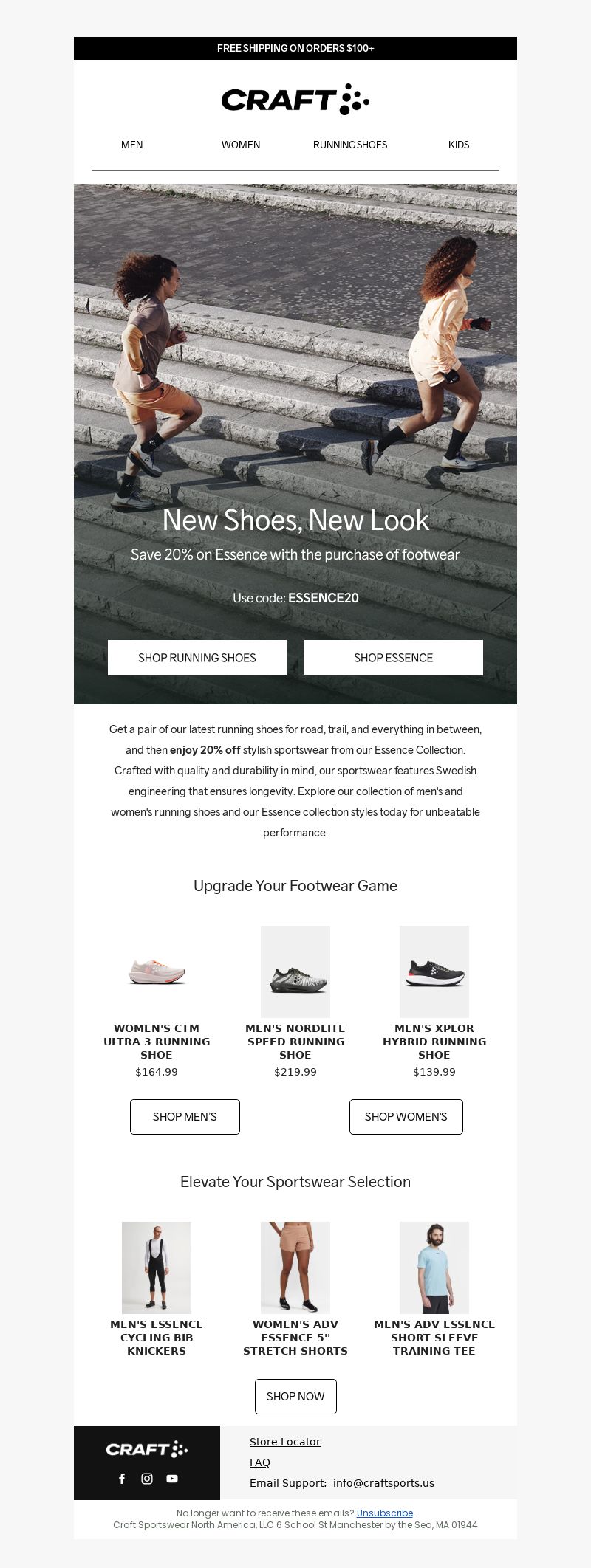
Task: Click the SHOP MEN'S button
Action: coord(185,1117)
